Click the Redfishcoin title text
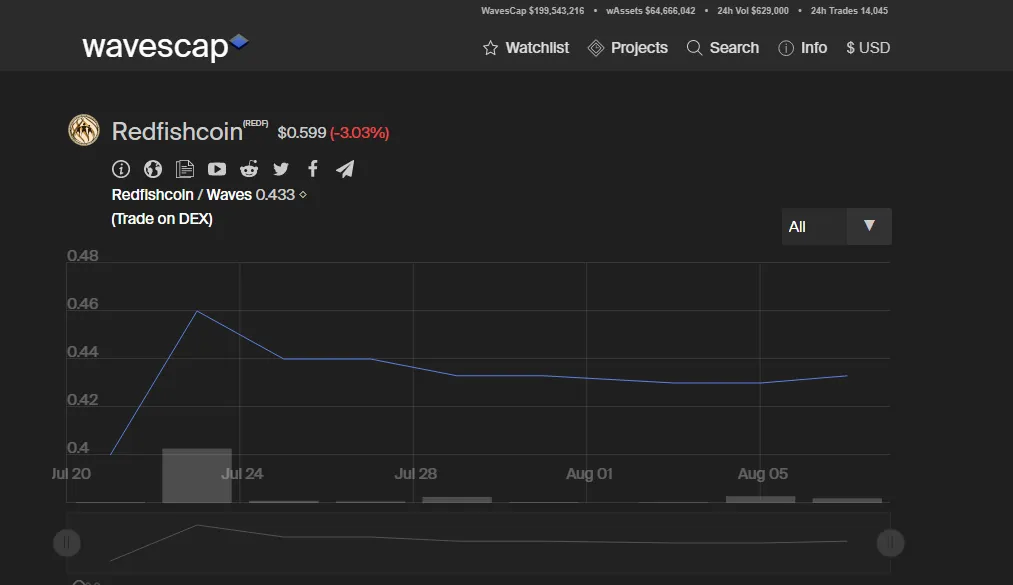This screenshot has height=585, width=1013. 177,132
